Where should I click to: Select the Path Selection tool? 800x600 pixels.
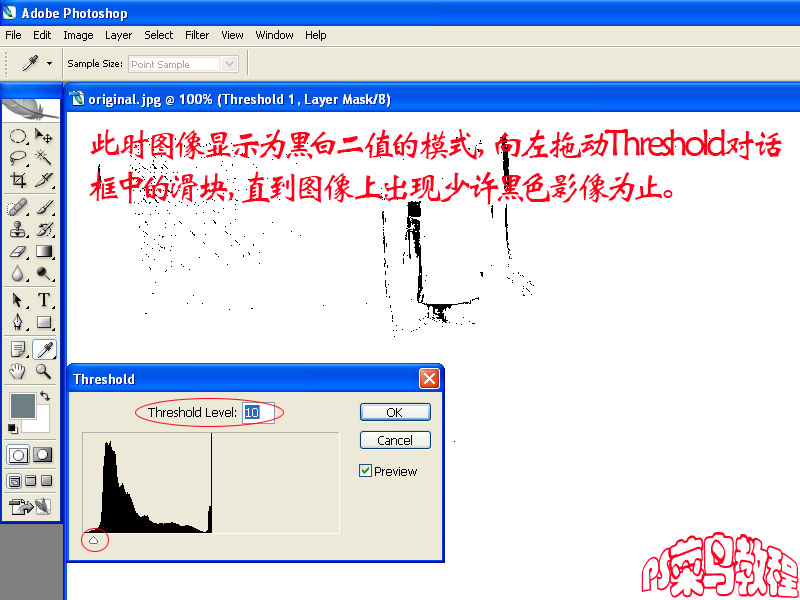pyautogui.click(x=18, y=300)
